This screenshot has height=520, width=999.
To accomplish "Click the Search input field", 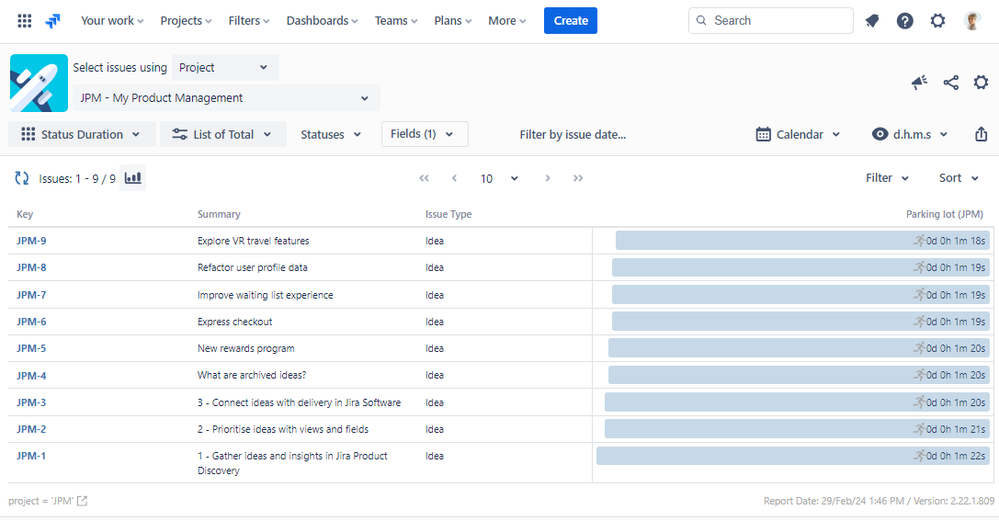I will click(x=770, y=20).
